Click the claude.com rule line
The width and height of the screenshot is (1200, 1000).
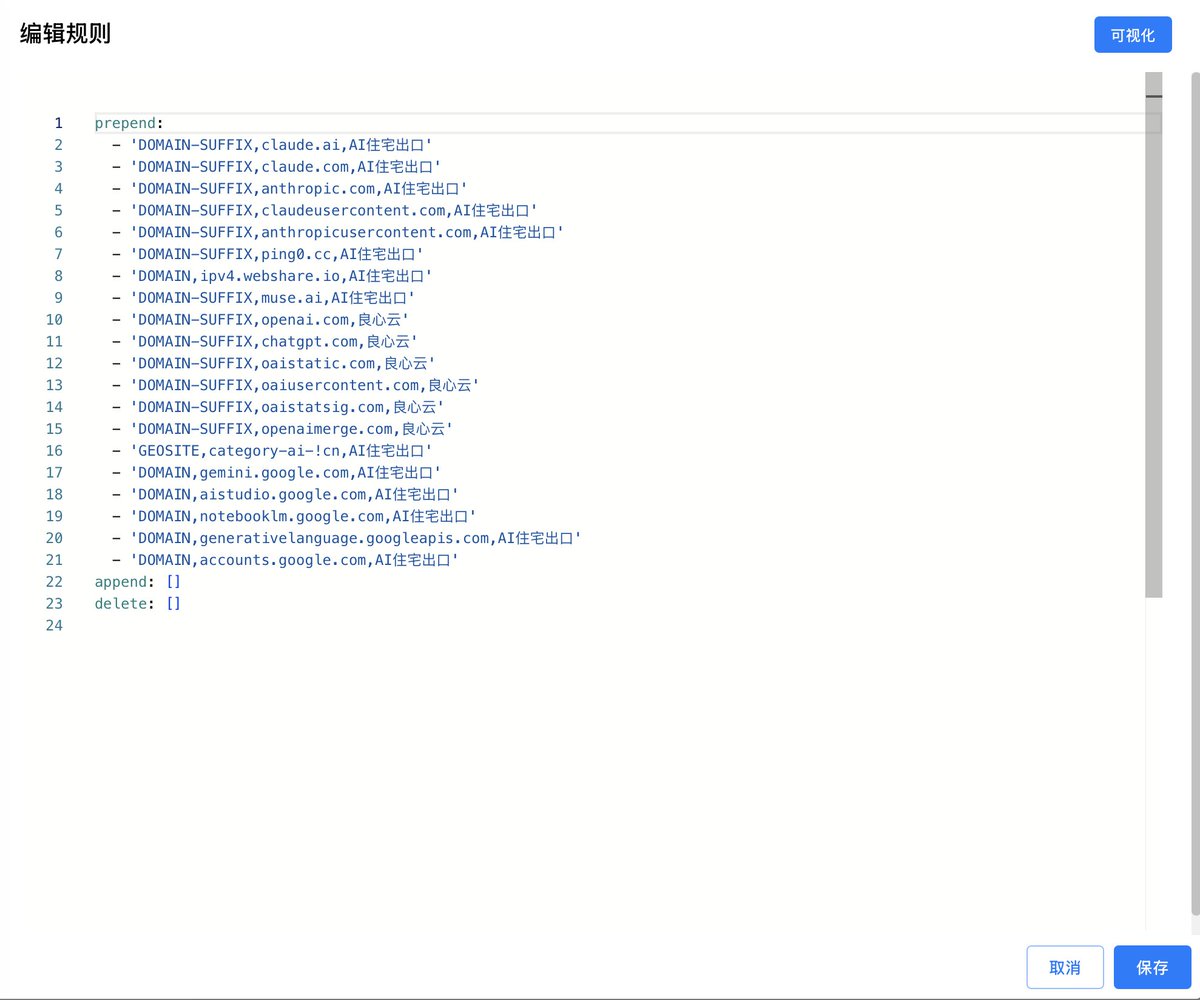pyautogui.click(x=276, y=167)
